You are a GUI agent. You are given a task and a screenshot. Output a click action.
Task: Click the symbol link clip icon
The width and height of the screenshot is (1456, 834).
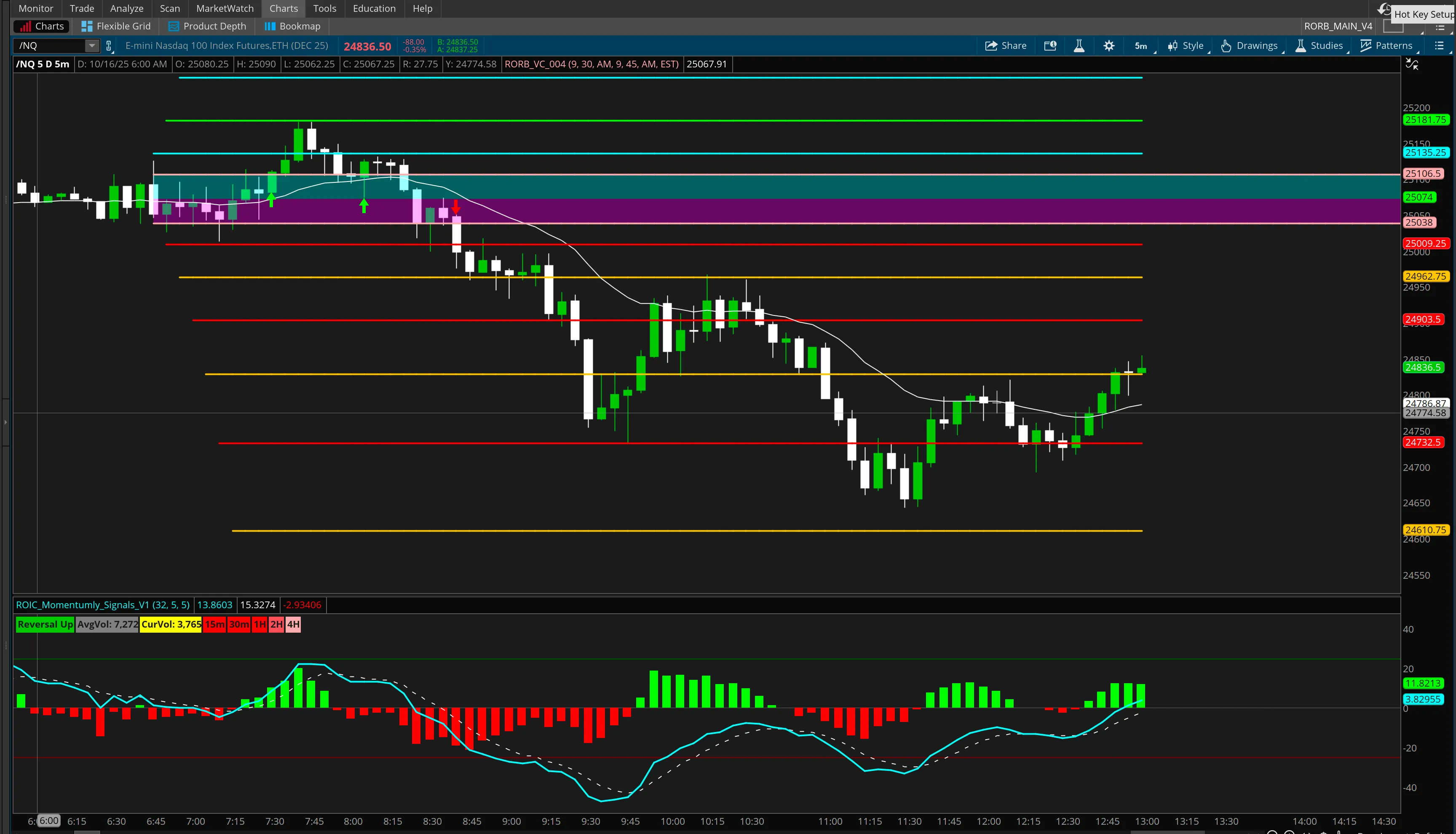tap(109, 46)
